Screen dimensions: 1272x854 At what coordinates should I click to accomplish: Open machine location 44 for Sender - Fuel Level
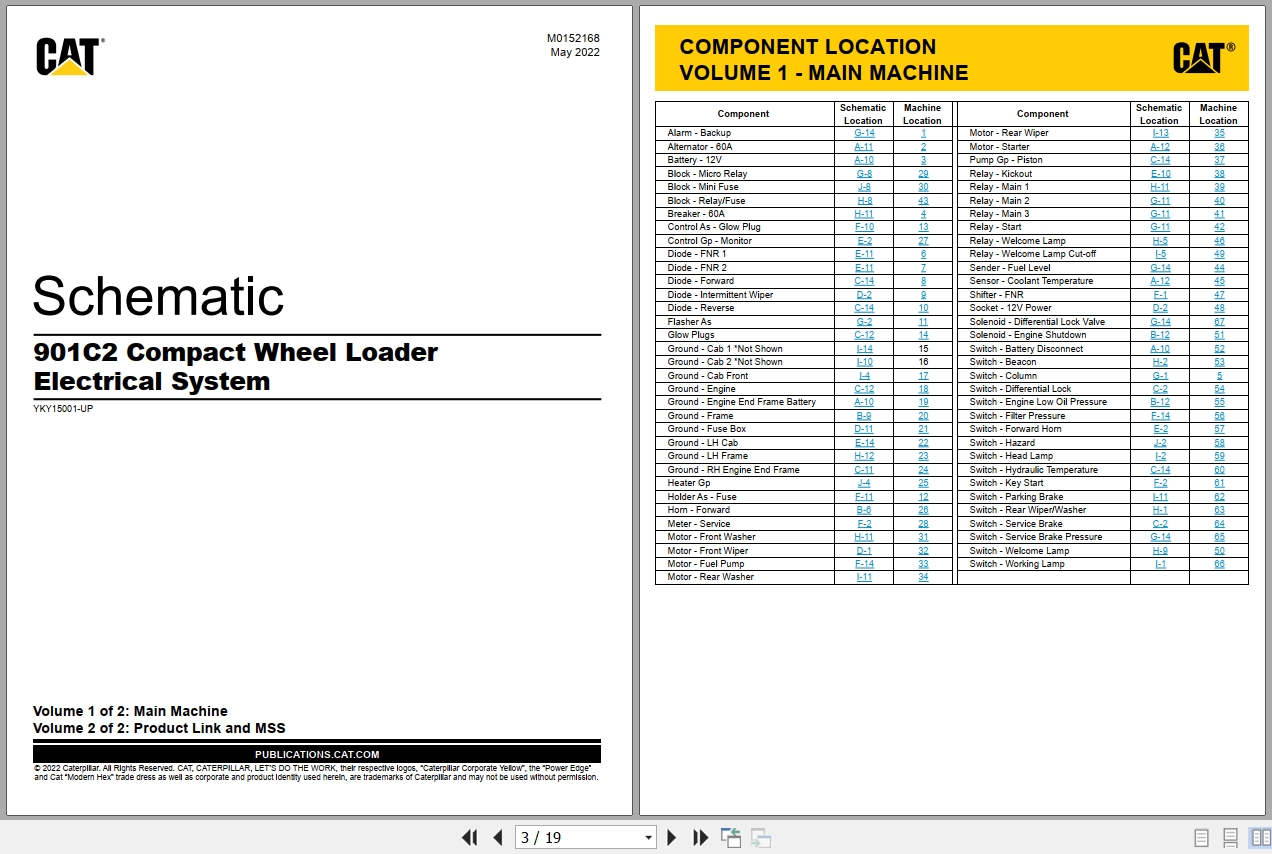pyautogui.click(x=1219, y=268)
